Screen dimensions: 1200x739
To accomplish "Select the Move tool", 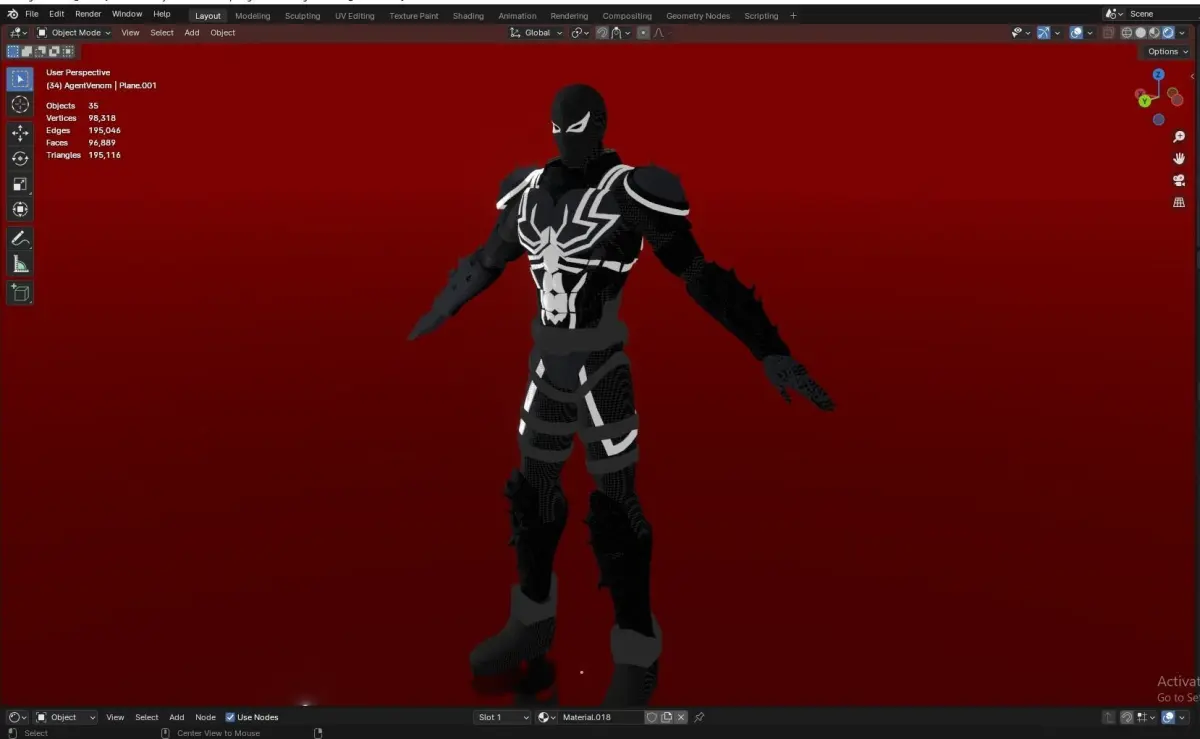I will (20, 133).
